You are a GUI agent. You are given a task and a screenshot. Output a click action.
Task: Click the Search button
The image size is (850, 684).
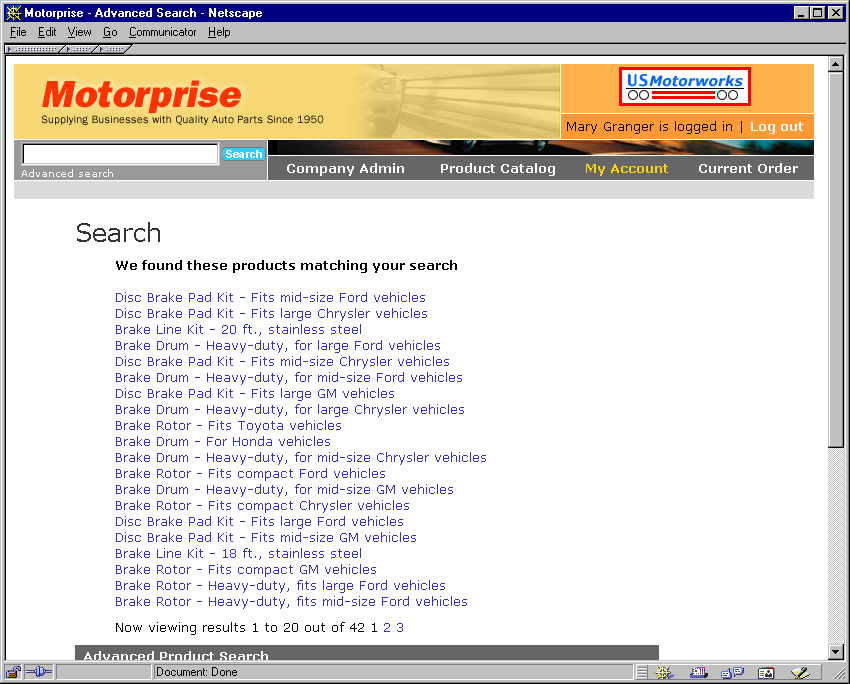(244, 154)
